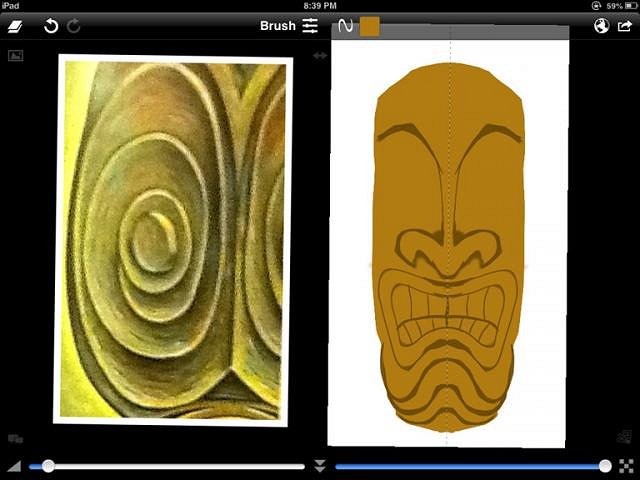Open the brown color swatch
This screenshot has width=640, height=480.
[x=369, y=26]
